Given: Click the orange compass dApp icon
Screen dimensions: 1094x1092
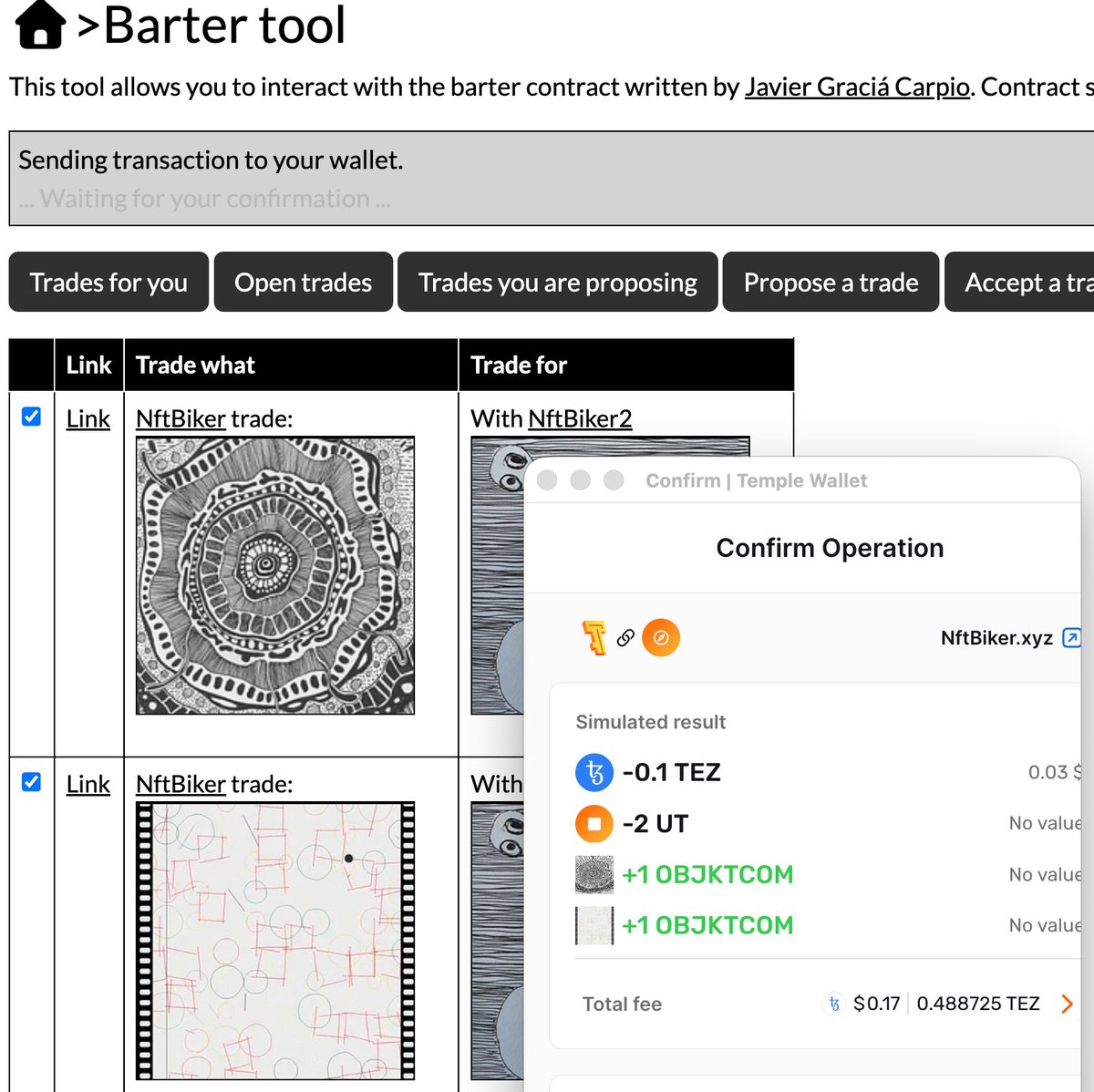Looking at the screenshot, I should (661, 638).
